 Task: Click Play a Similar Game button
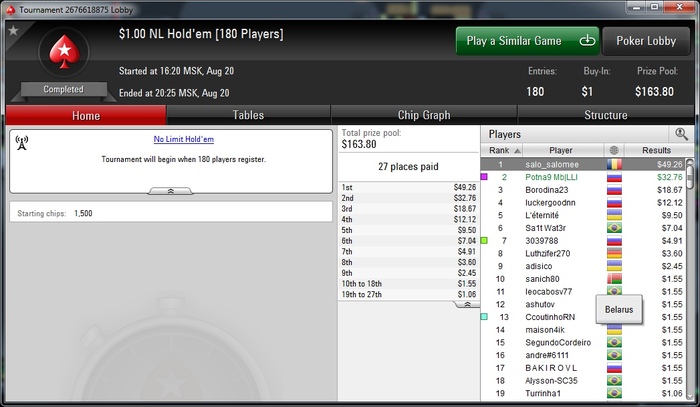[x=527, y=41]
